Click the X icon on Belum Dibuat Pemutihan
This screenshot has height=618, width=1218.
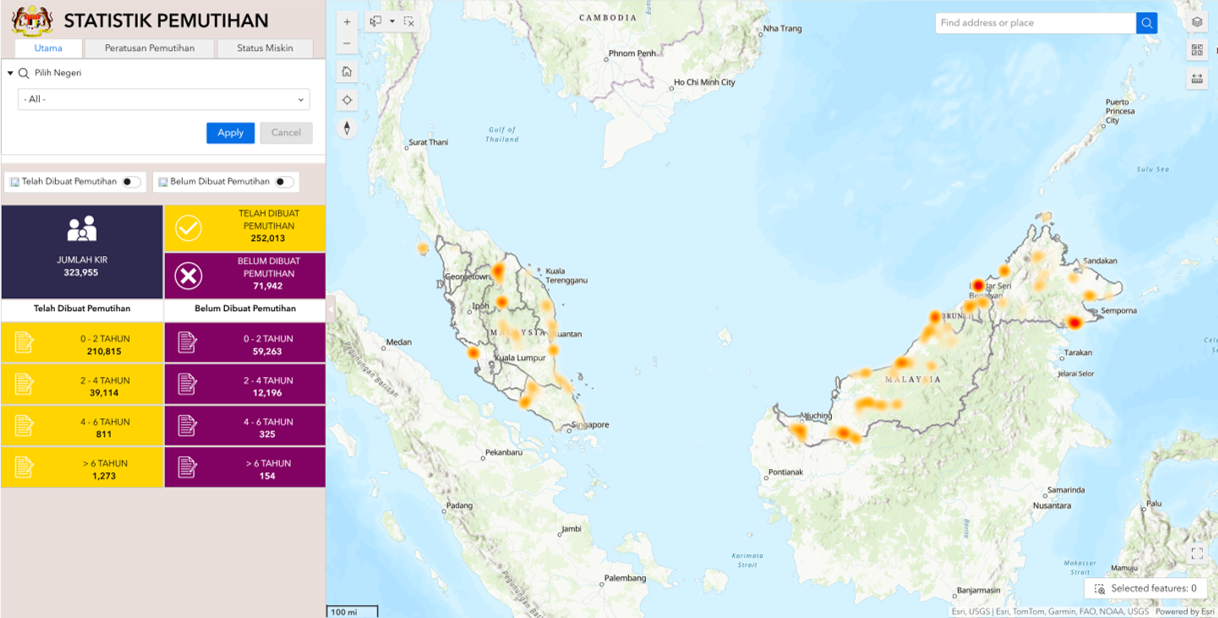tap(188, 276)
